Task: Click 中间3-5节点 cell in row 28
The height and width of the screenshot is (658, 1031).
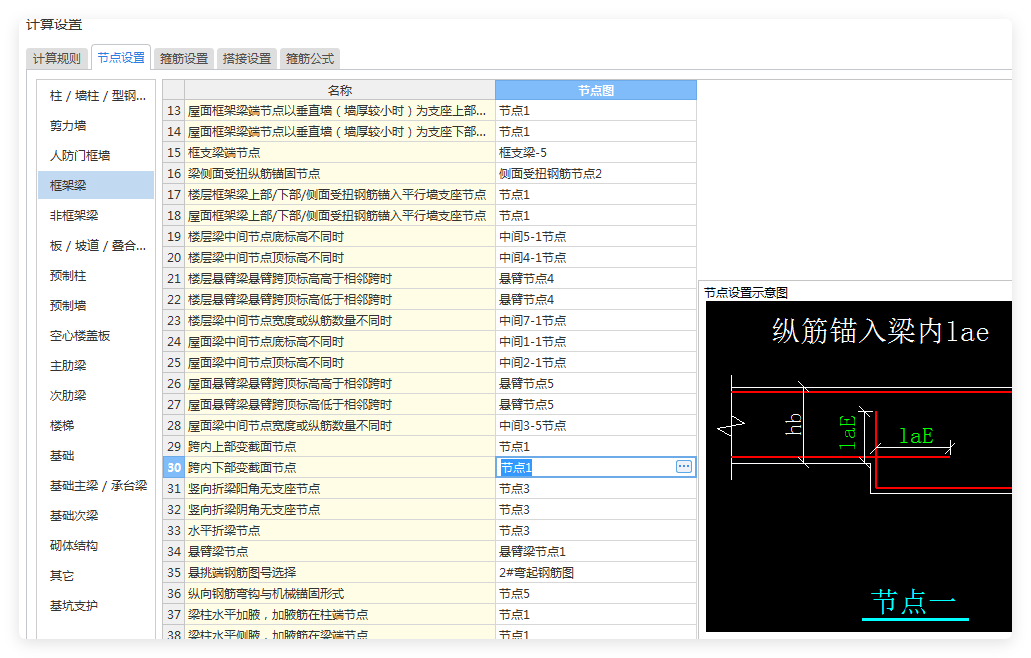Action: (x=596, y=425)
